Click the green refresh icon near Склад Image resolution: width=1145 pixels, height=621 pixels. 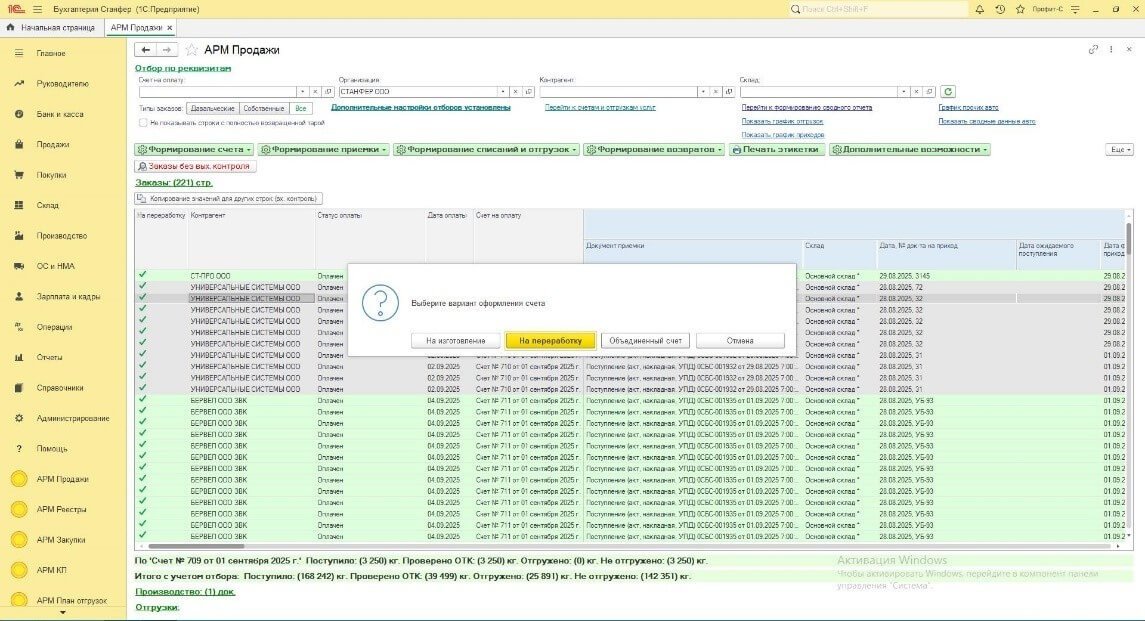tap(948, 91)
